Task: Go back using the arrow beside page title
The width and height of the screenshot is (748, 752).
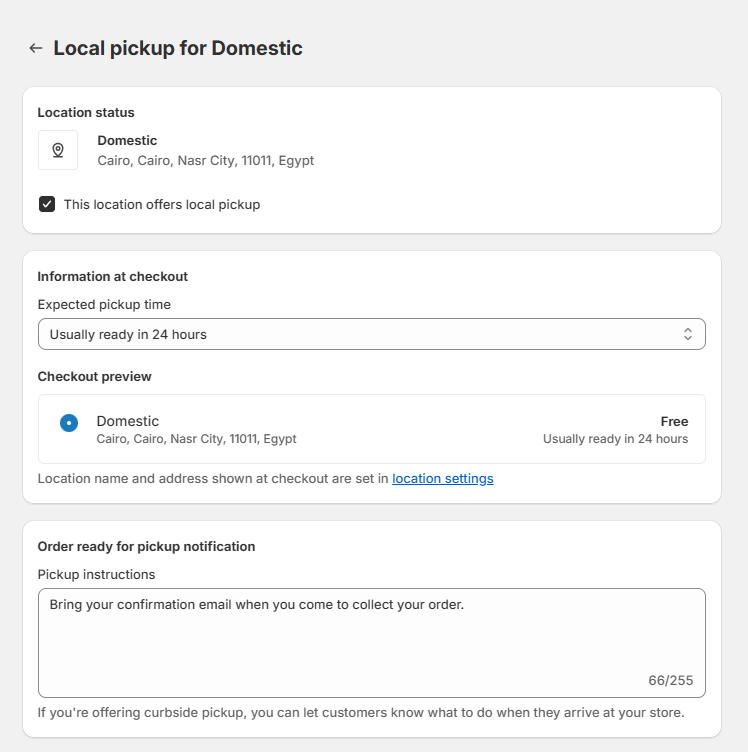Action: (x=36, y=48)
